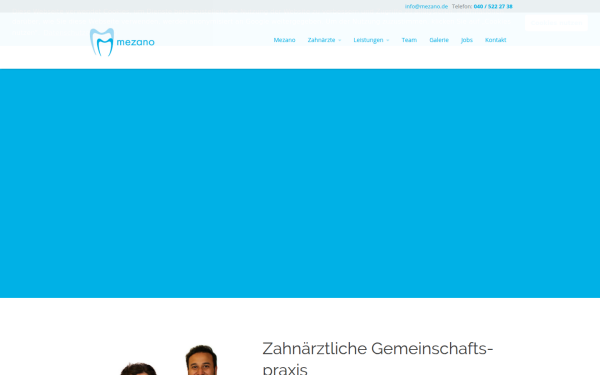
Task: Expand the Leistungen dropdown arrow
Action: (x=388, y=40)
